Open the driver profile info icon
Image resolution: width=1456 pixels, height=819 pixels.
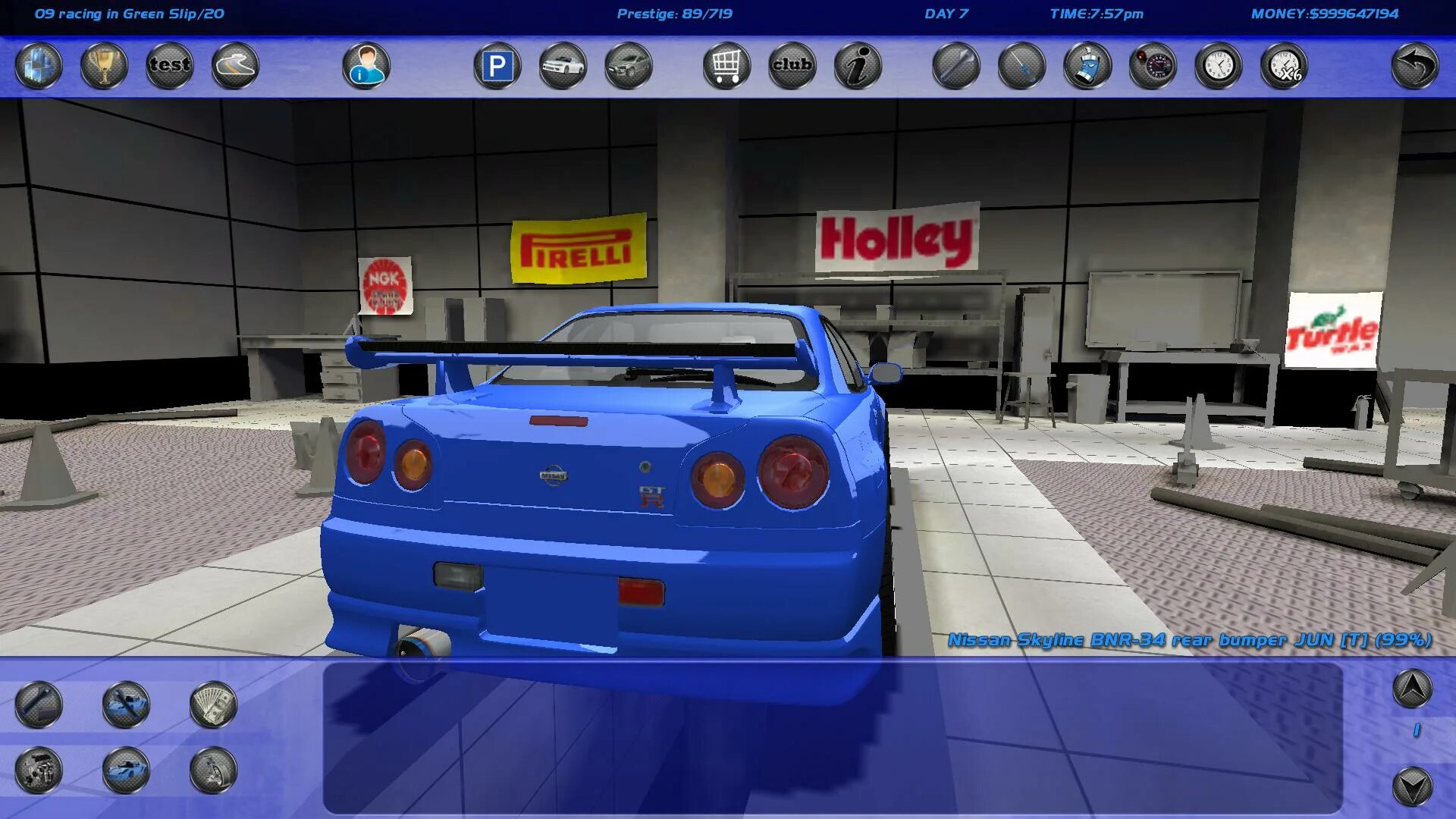pos(366,66)
